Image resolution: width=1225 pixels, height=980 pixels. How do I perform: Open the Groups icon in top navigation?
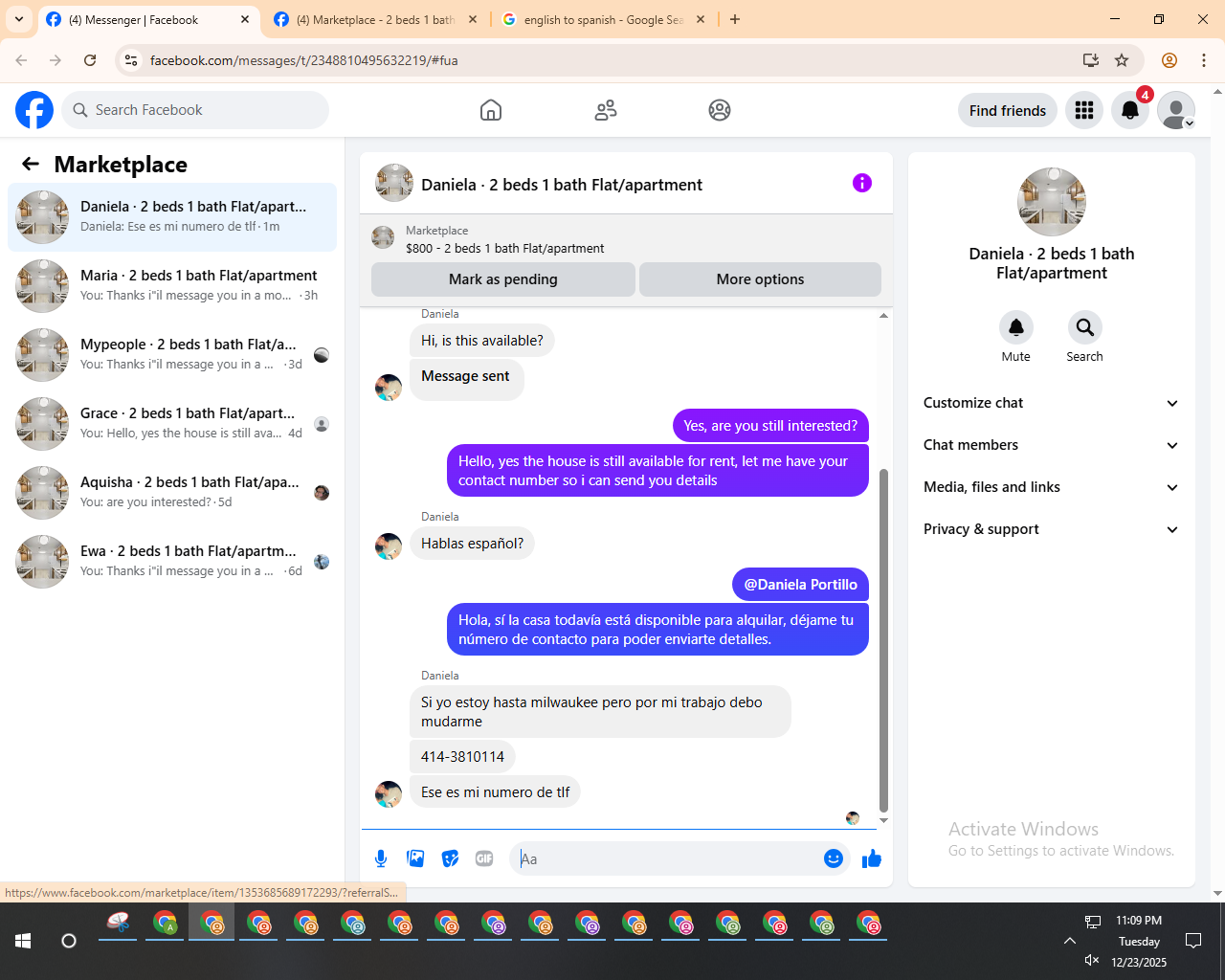click(x=720, y=110)
